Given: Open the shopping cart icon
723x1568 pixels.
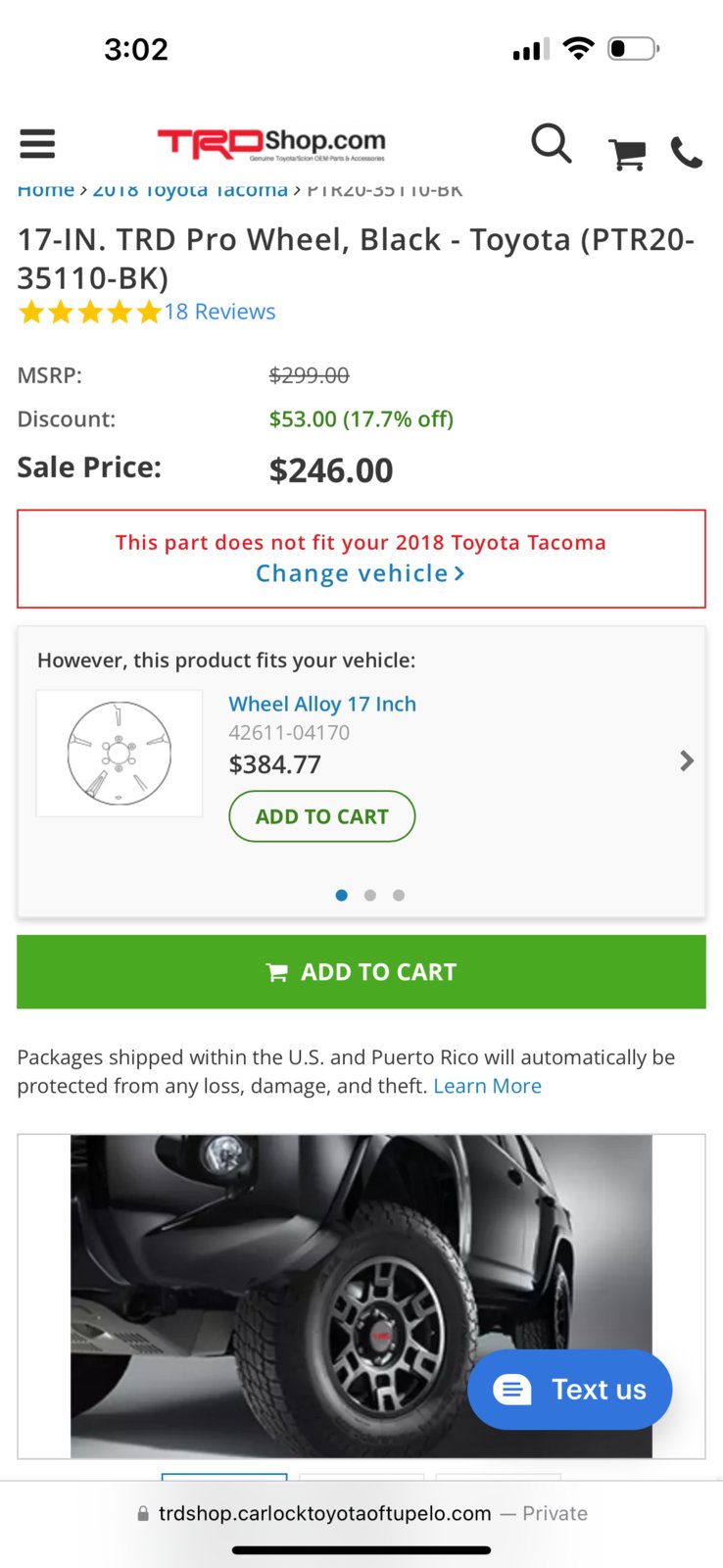Looking at the screenshot, I should pos(627,154).
